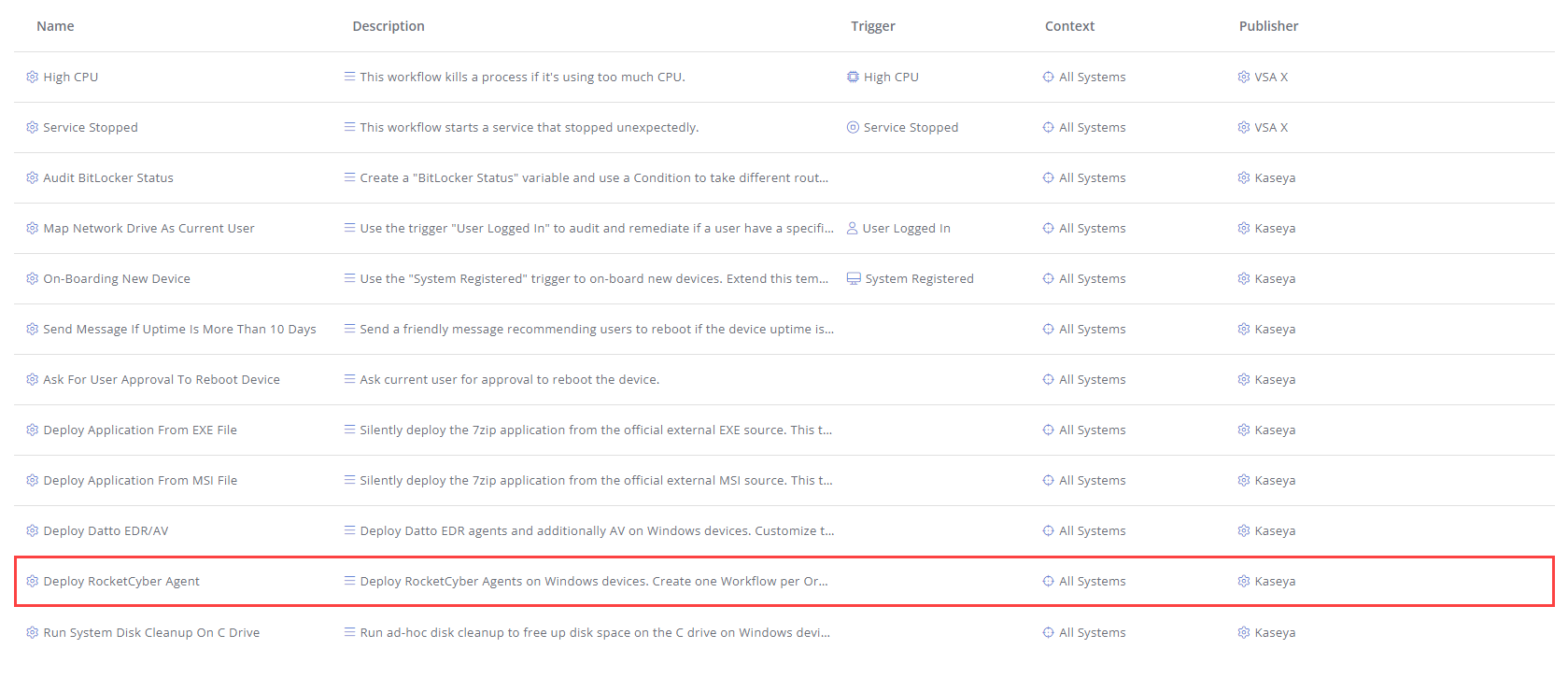
Task: Click the Publisher column header
Action: 1268,26
